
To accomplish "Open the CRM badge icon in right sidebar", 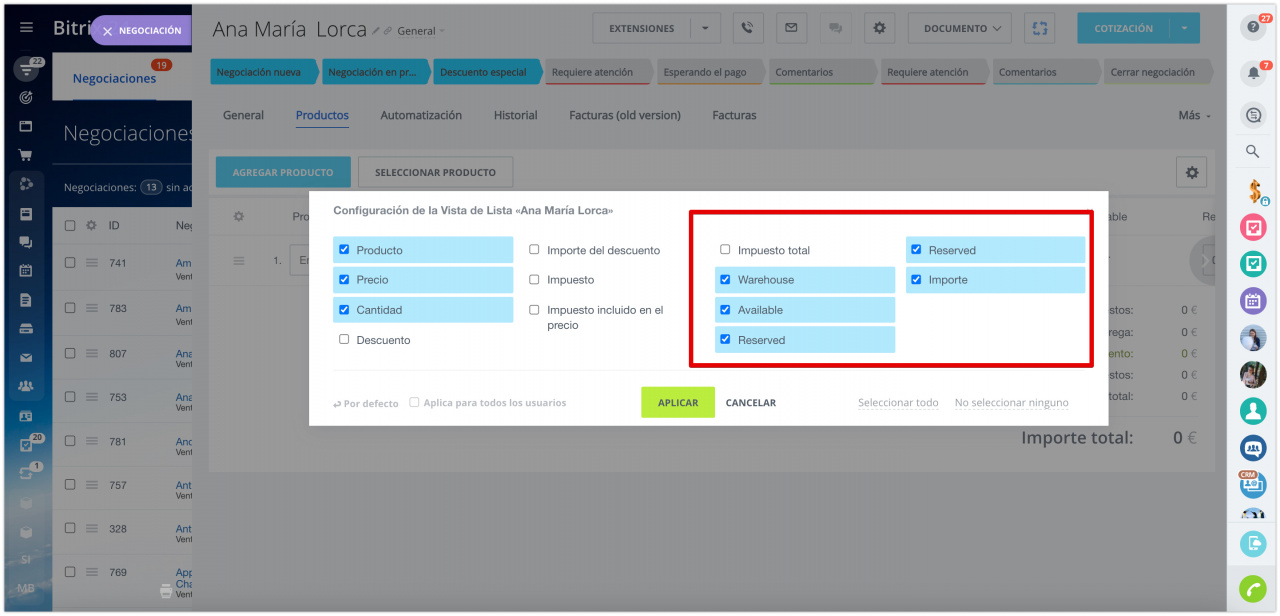I will pos(1253,484).
